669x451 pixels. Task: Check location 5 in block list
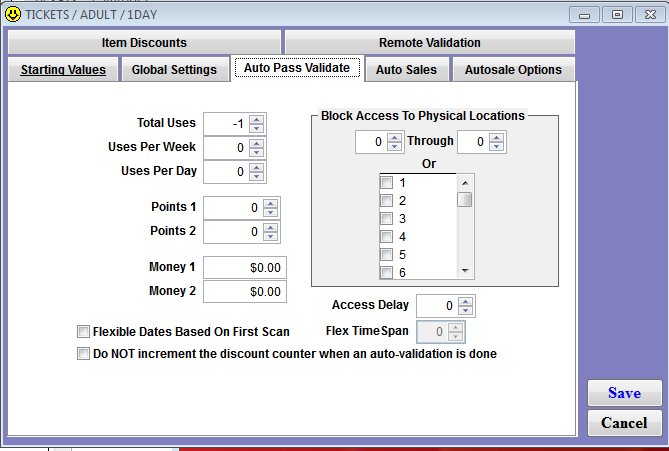pyautogui.click(x=387, y=254)
